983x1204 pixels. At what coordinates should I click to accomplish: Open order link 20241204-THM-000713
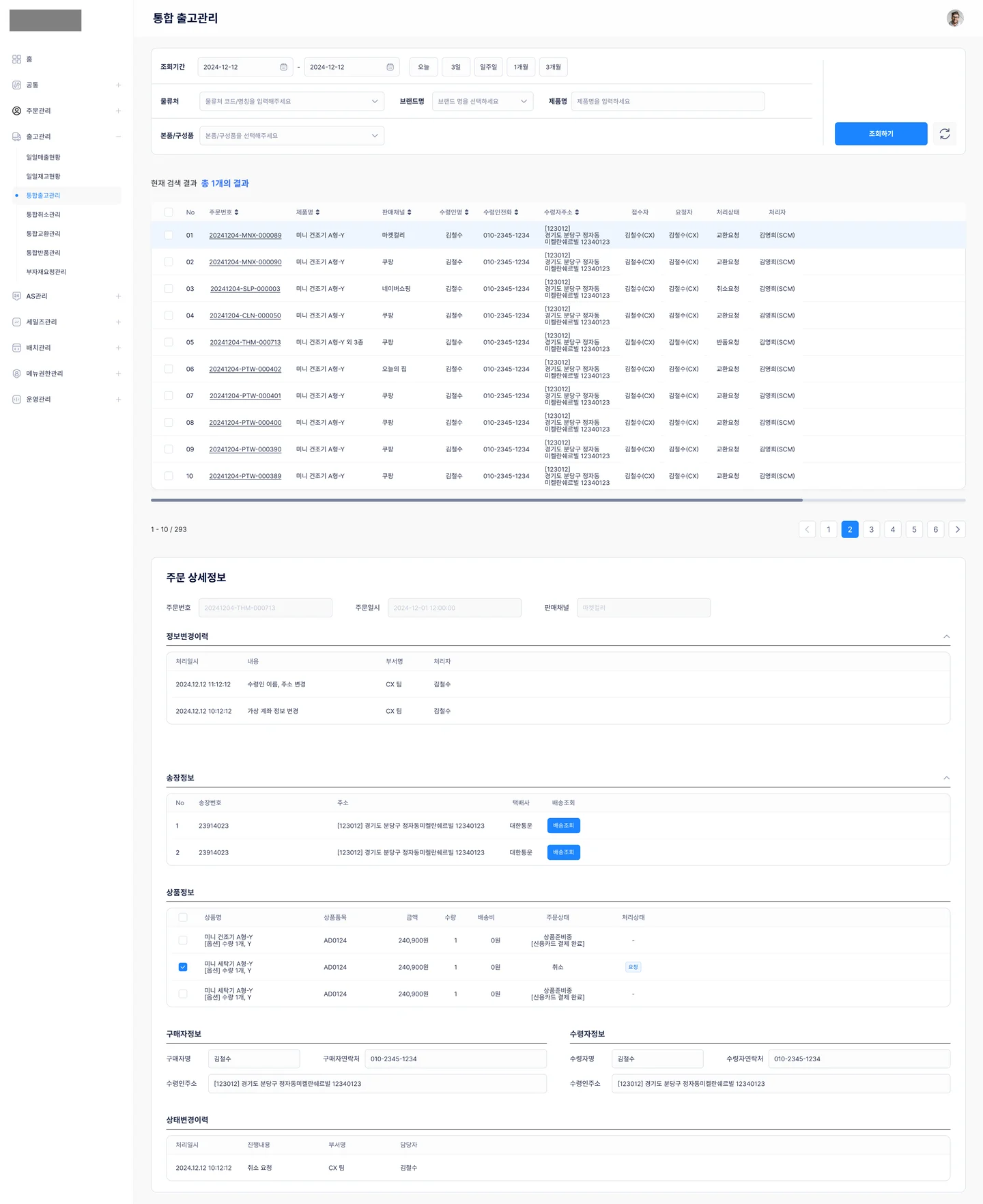pos(245,342)
